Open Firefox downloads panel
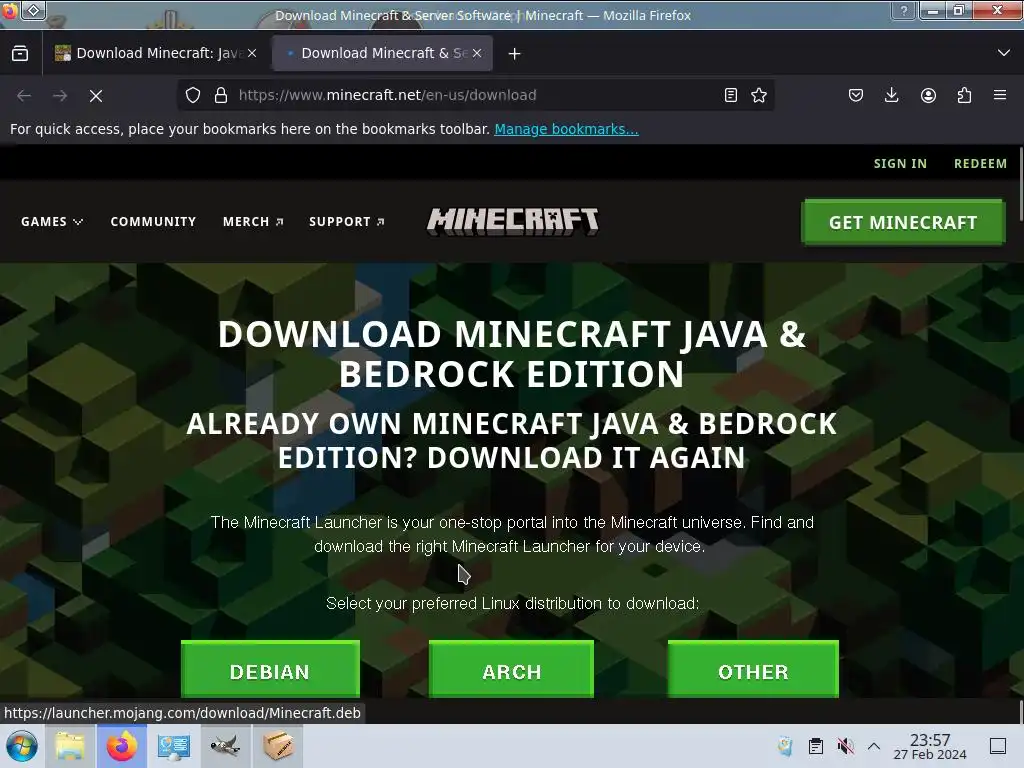Screen dimensions: 1024x768 tap(891, 95)
